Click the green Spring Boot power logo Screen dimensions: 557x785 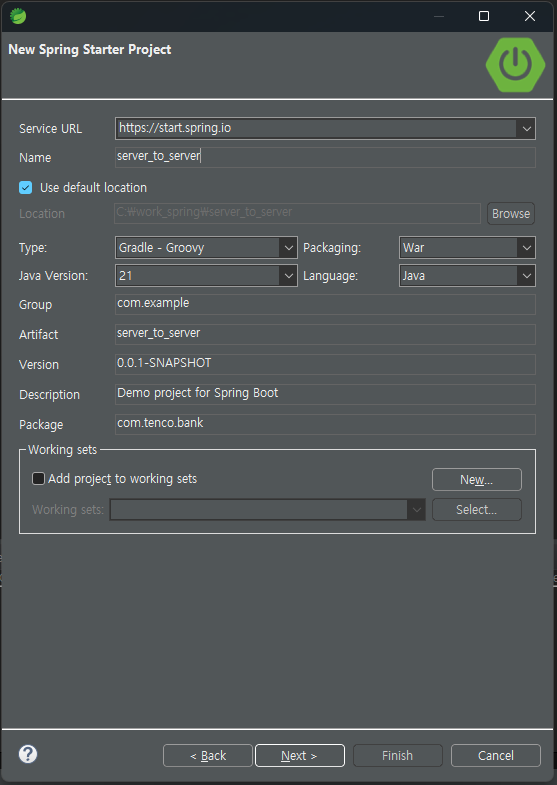515,65
